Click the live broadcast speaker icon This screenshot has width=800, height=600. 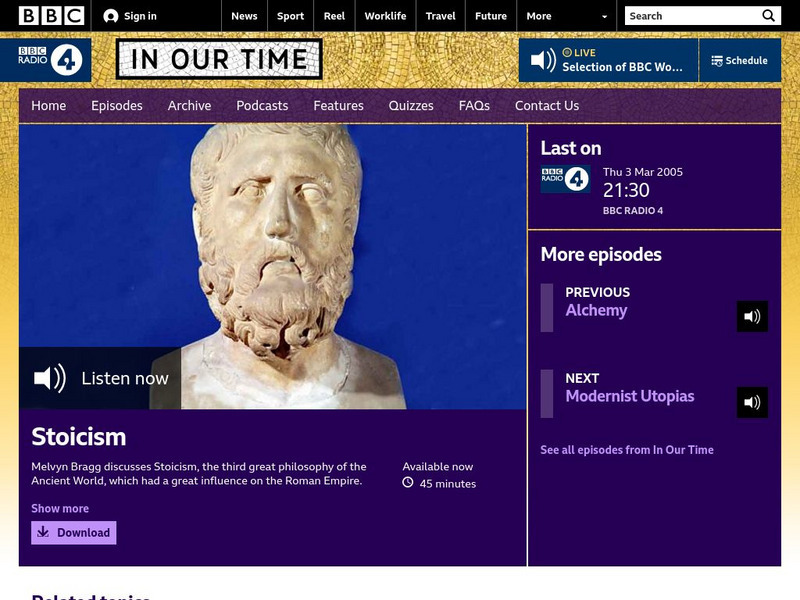pyautogui.click(x=543, y=59)
